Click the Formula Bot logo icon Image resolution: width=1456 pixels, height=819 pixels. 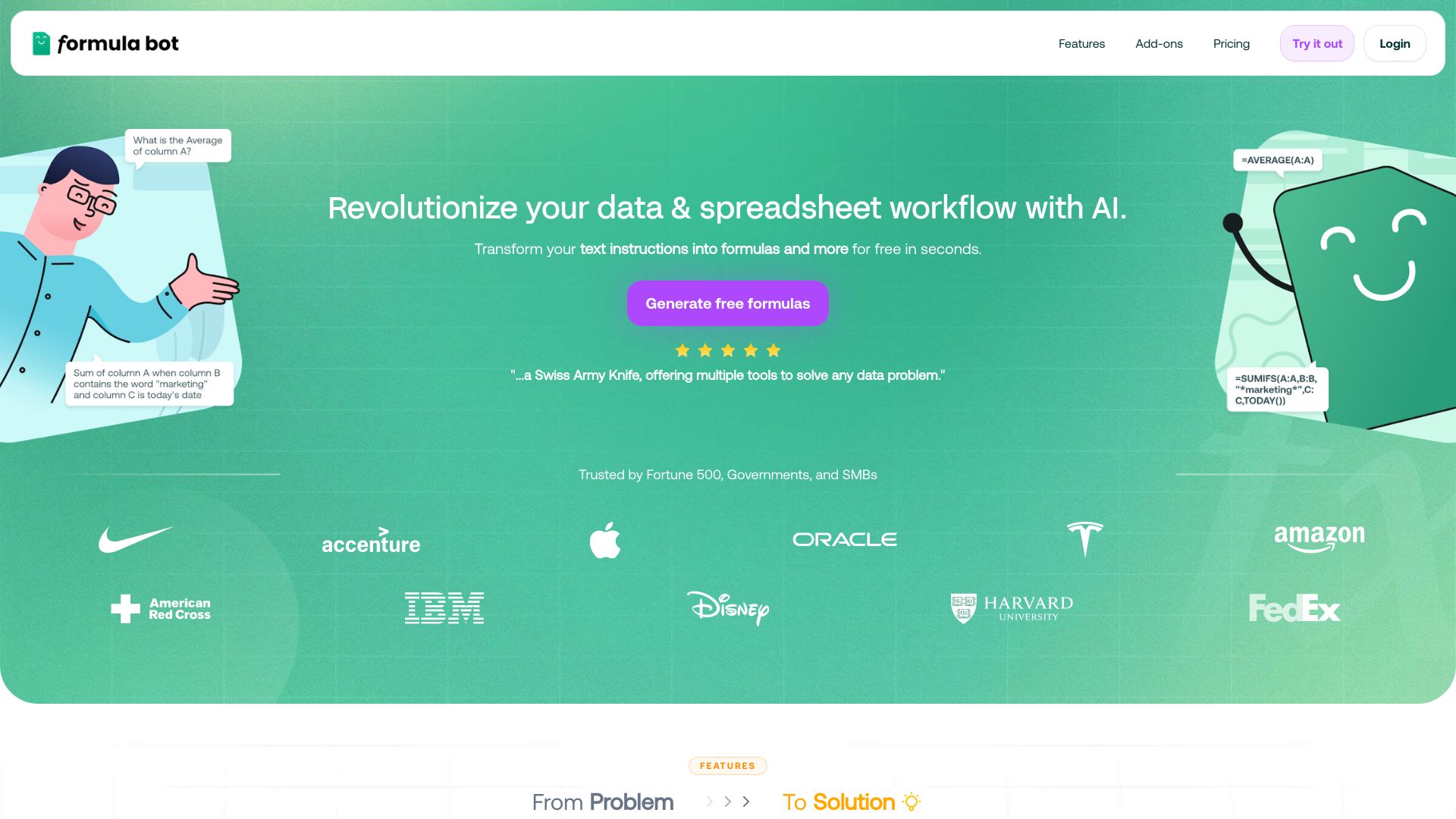click(42, 43)
